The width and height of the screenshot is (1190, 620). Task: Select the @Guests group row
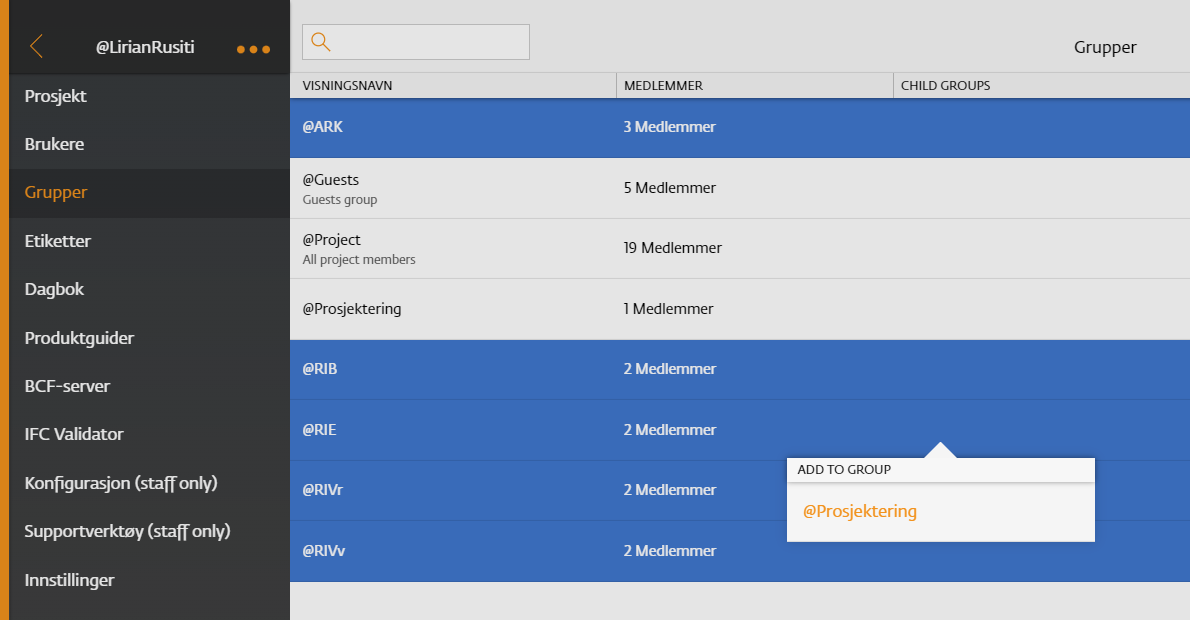(x=740, y=188)
